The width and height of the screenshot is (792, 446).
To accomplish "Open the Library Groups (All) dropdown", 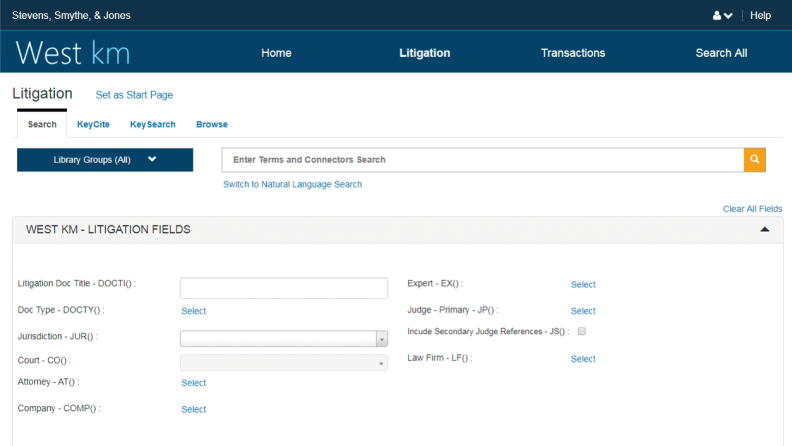I will click(x=105, y=160).
